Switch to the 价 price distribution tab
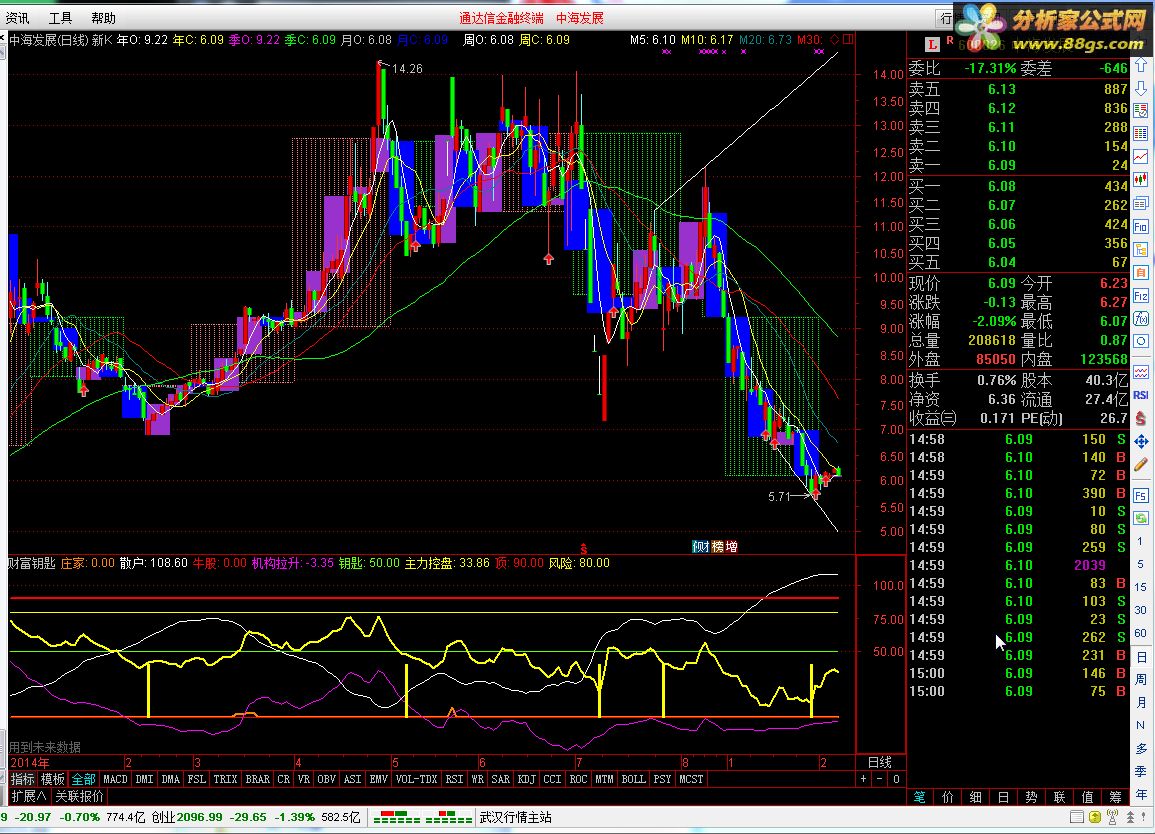1155x834 pixels. pyautogui.click(x=948, y=797)
